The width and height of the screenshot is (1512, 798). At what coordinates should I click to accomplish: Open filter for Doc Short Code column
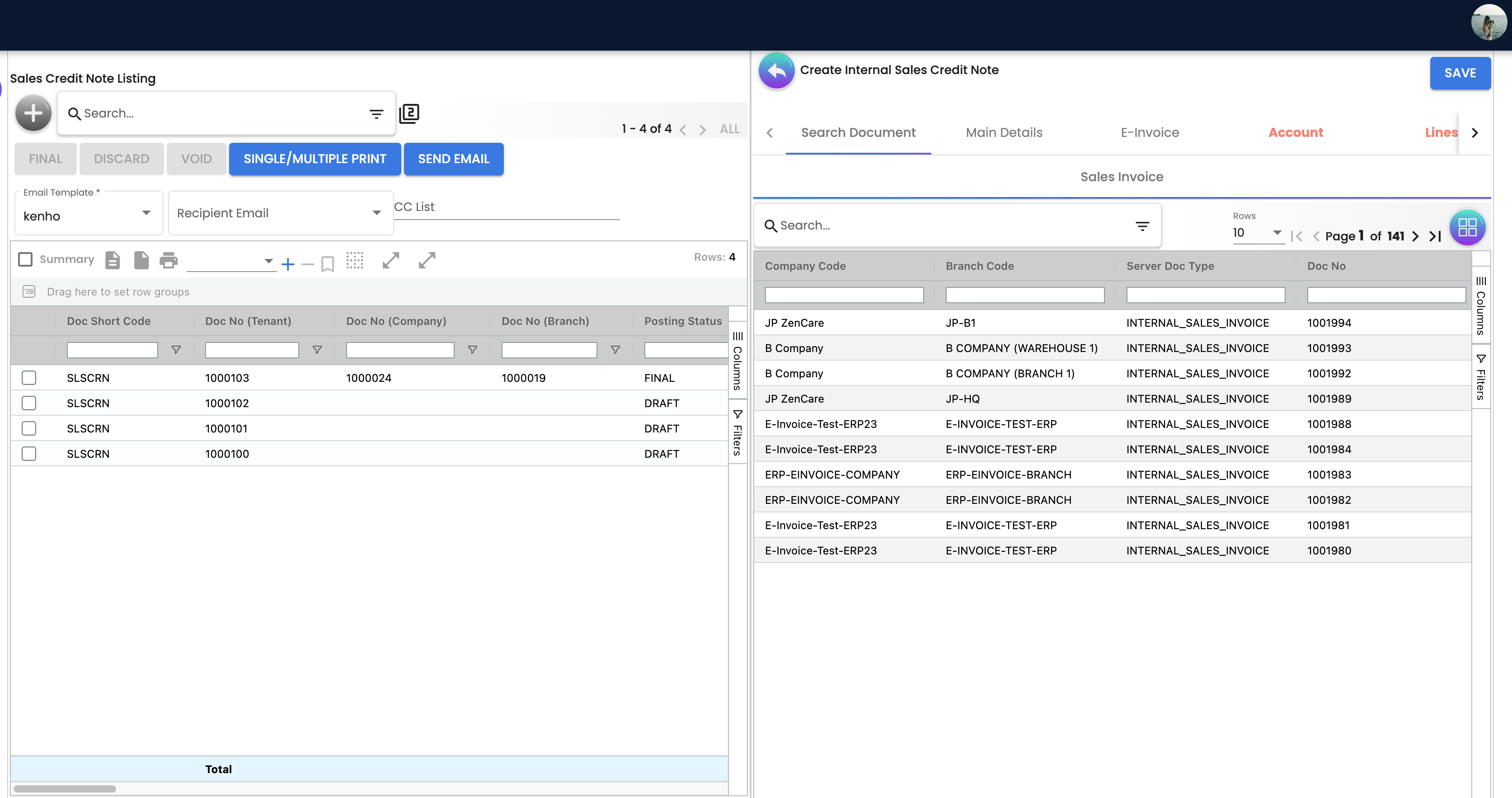(175, 350)
